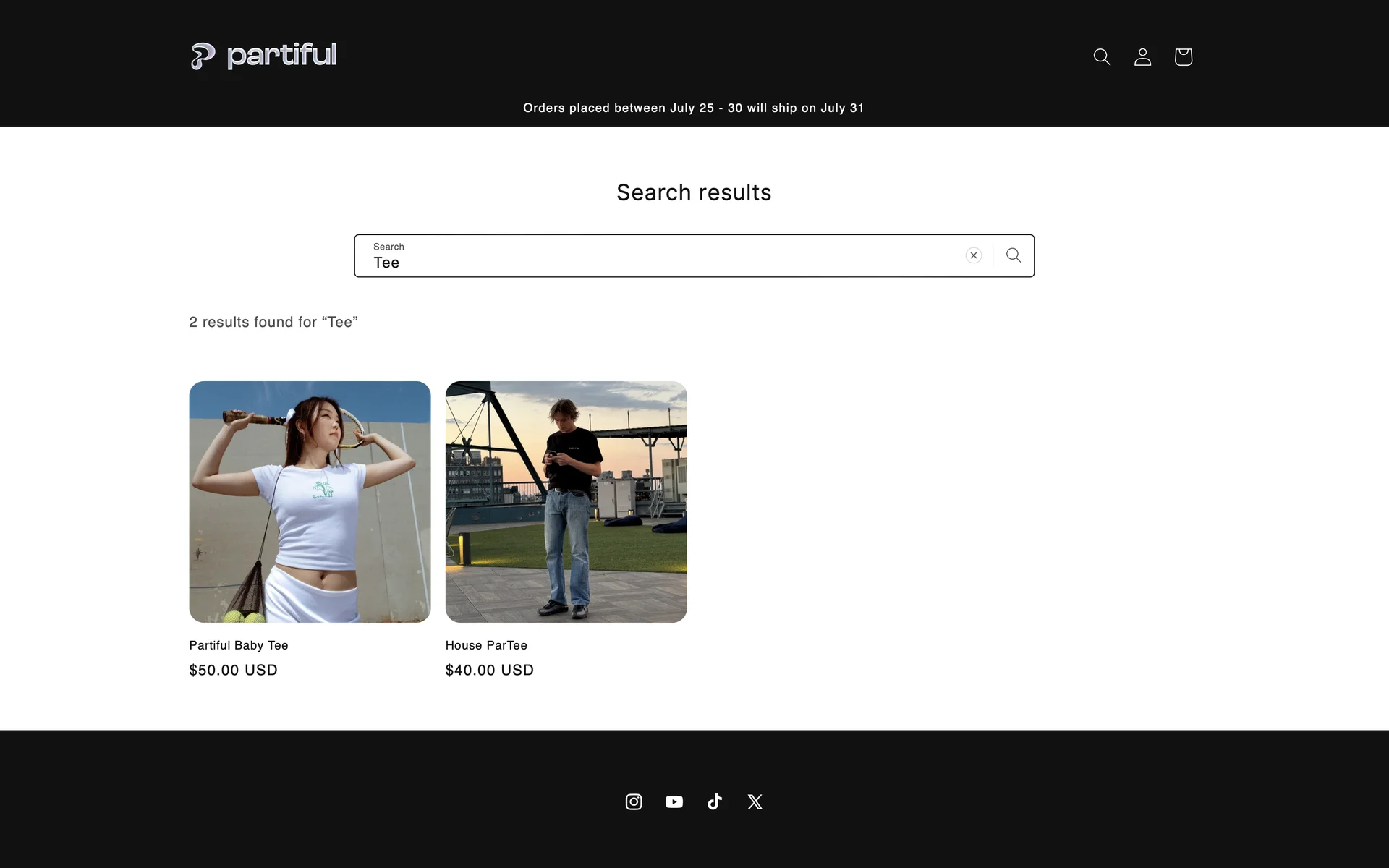Open the shopping cart icon

pos(1183,56)
